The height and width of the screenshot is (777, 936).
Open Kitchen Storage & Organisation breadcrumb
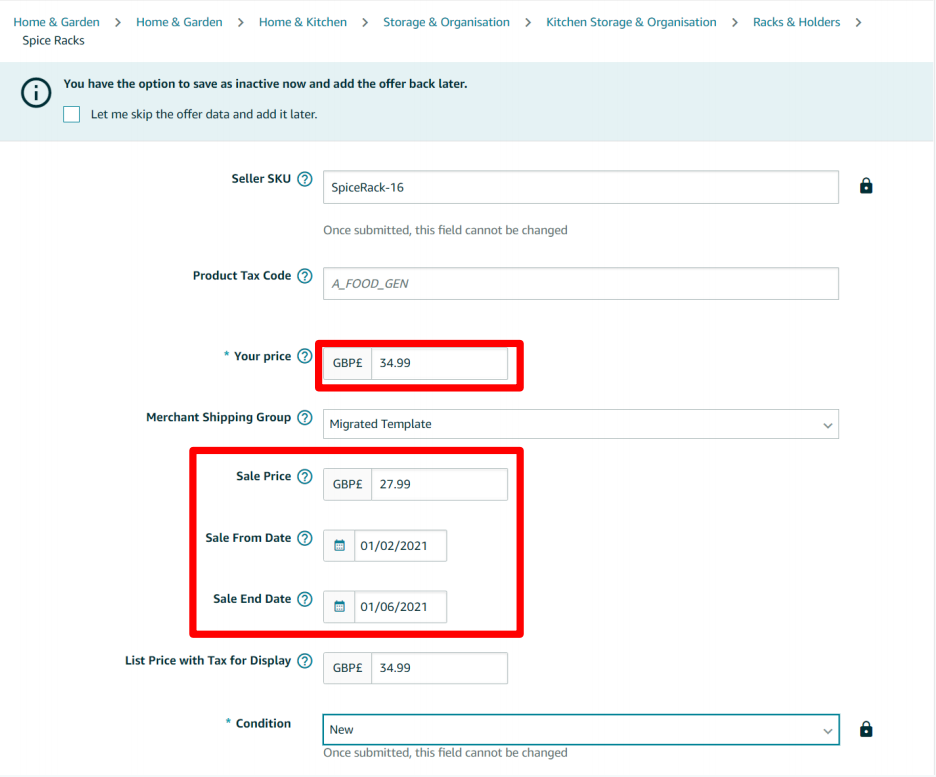(631, 22)
